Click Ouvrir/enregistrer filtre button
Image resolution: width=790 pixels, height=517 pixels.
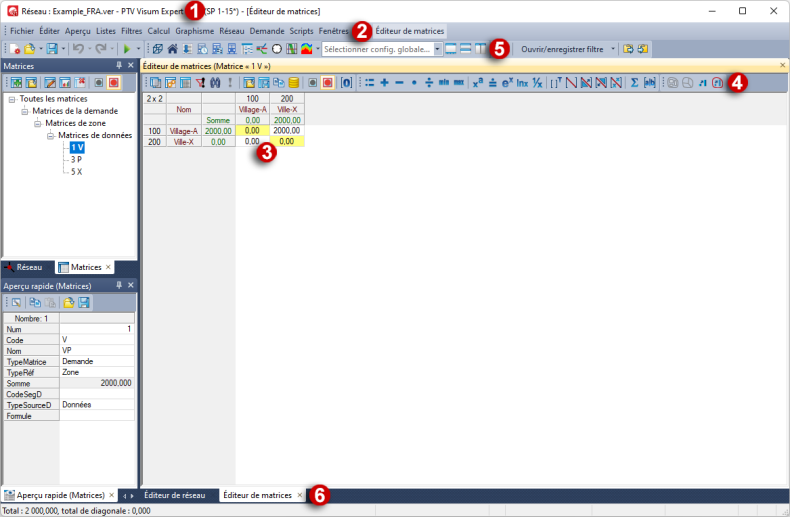point(566,48)
